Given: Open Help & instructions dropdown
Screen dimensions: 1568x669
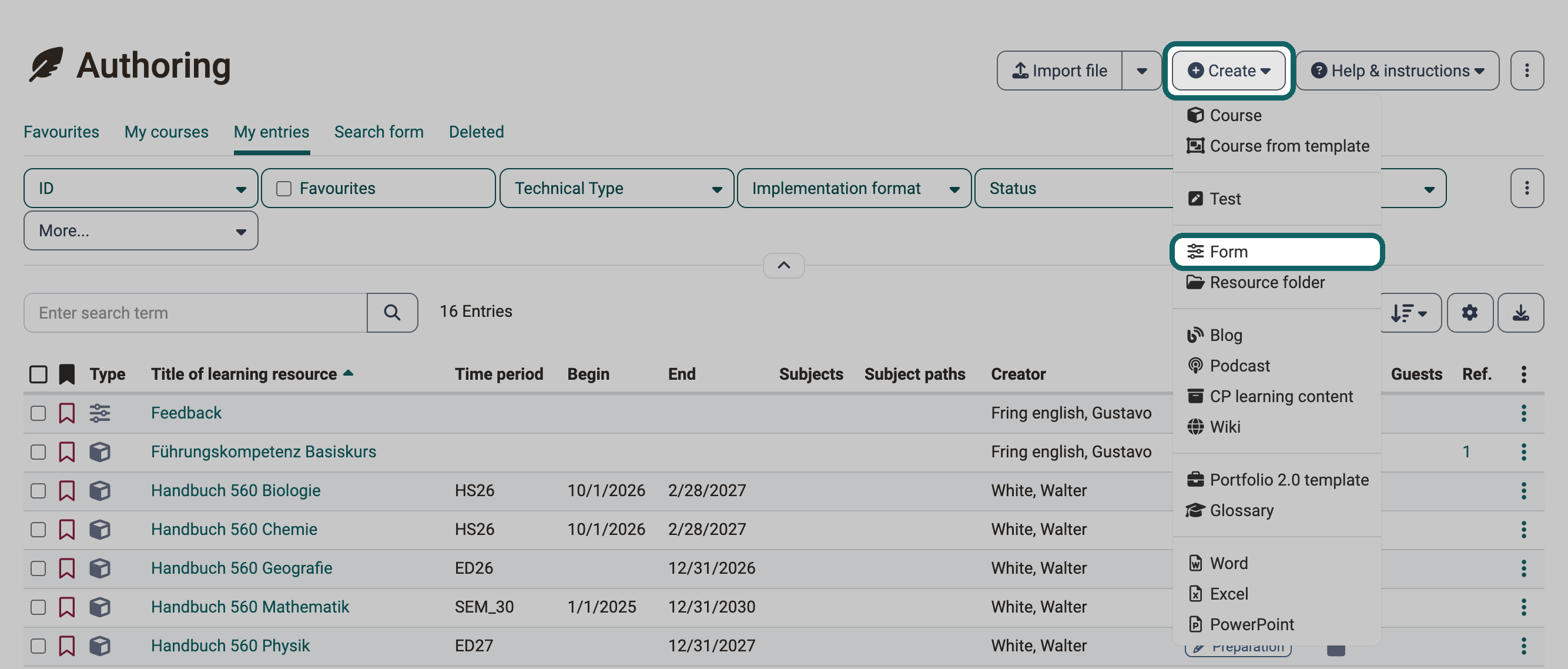Looking at the screenshot, I should 1397,71.
